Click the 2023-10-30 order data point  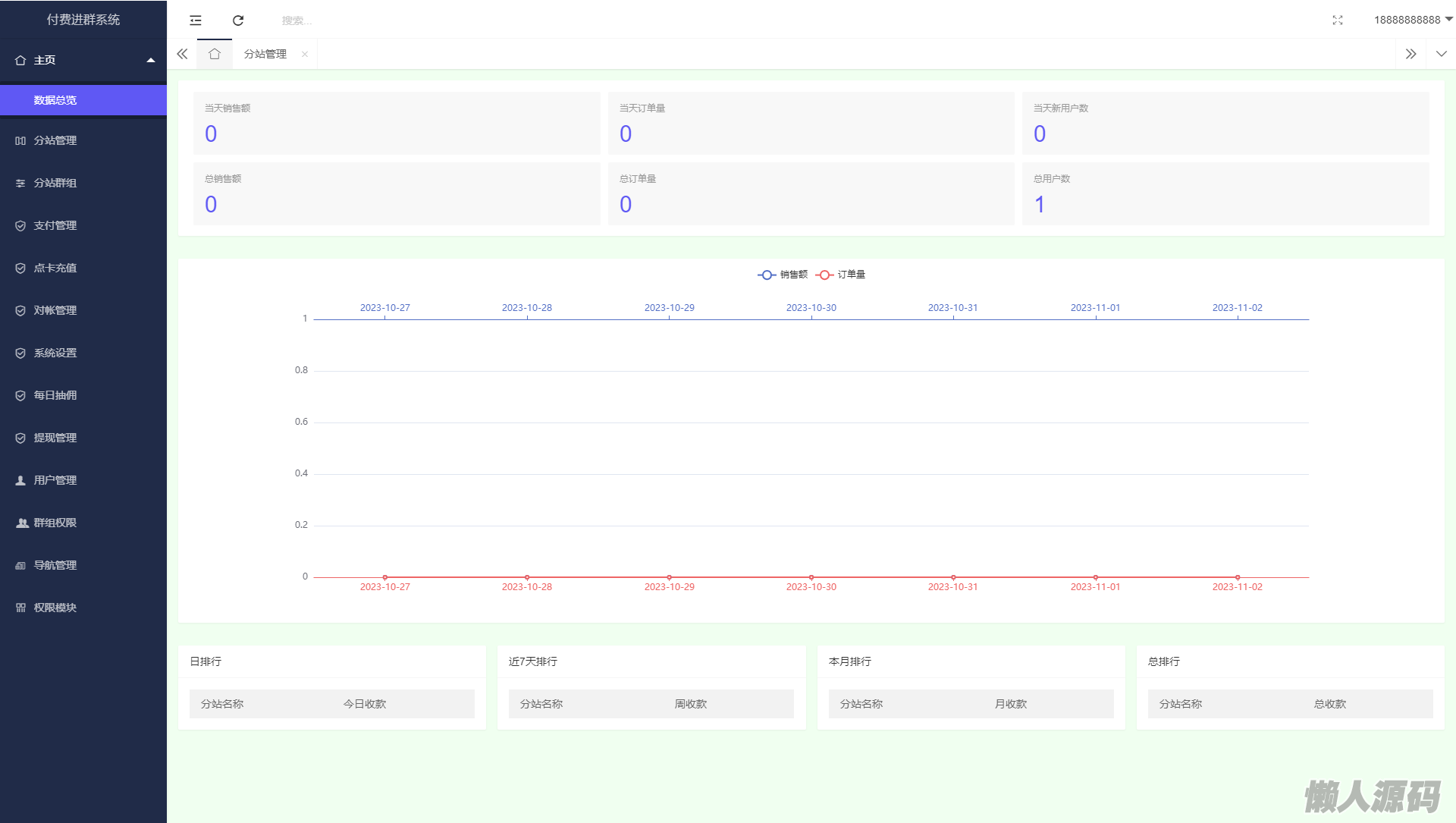click(x=811, y=577)
